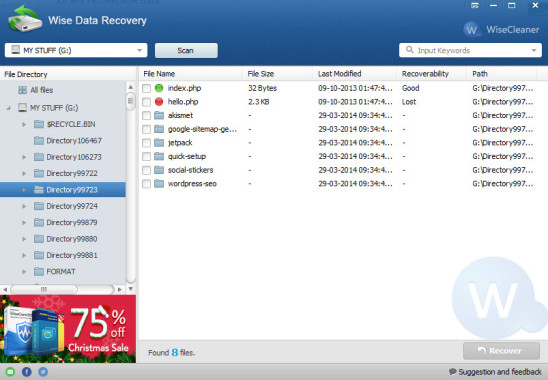Image resolution: width=548 pixels, height=380 pixels.
Task: Expand the Directory106273 tree node
Action: 24,157
